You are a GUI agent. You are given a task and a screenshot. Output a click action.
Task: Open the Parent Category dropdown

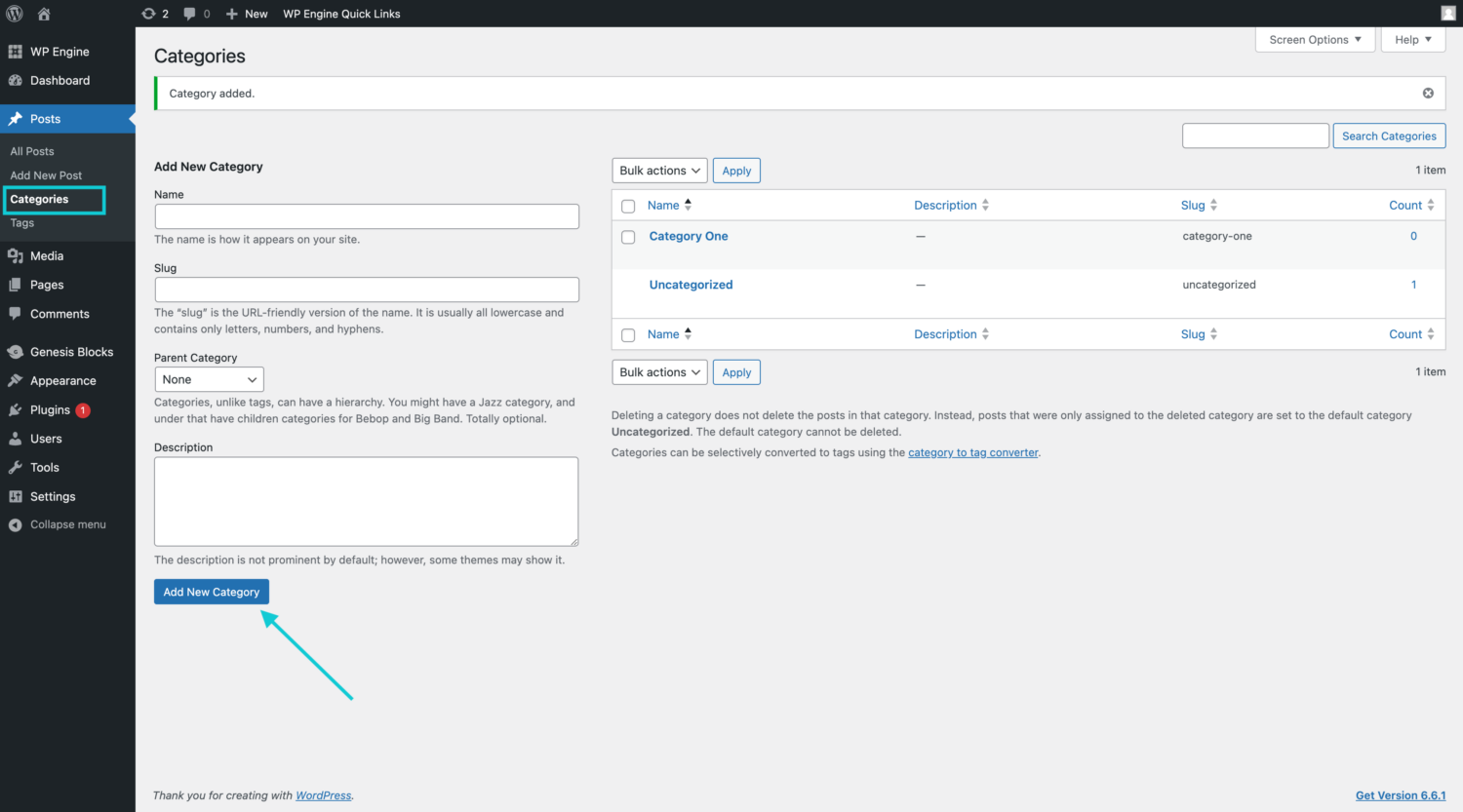(209, 378)
